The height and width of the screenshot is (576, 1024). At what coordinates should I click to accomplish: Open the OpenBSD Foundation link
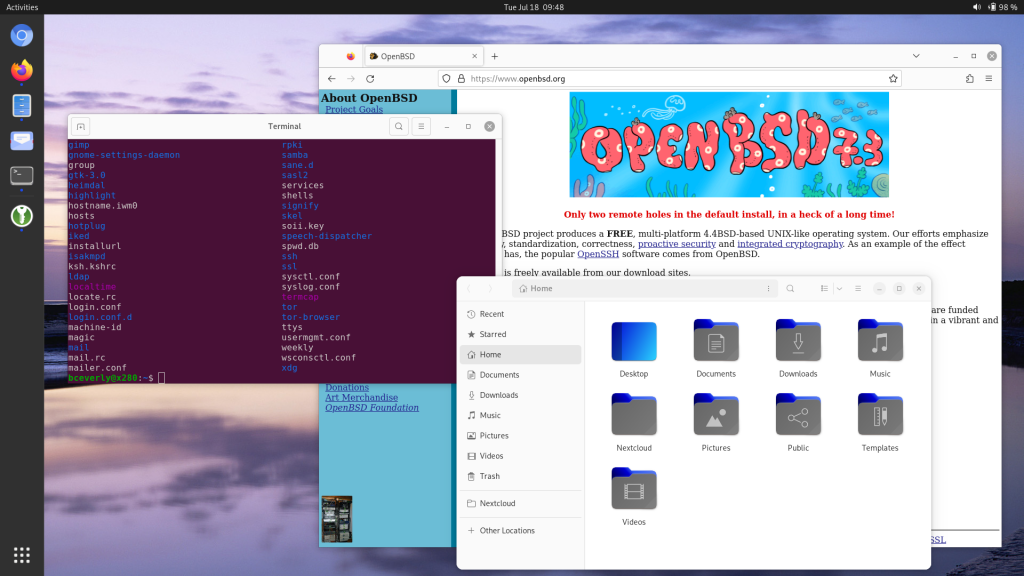(x=372, y=408)
